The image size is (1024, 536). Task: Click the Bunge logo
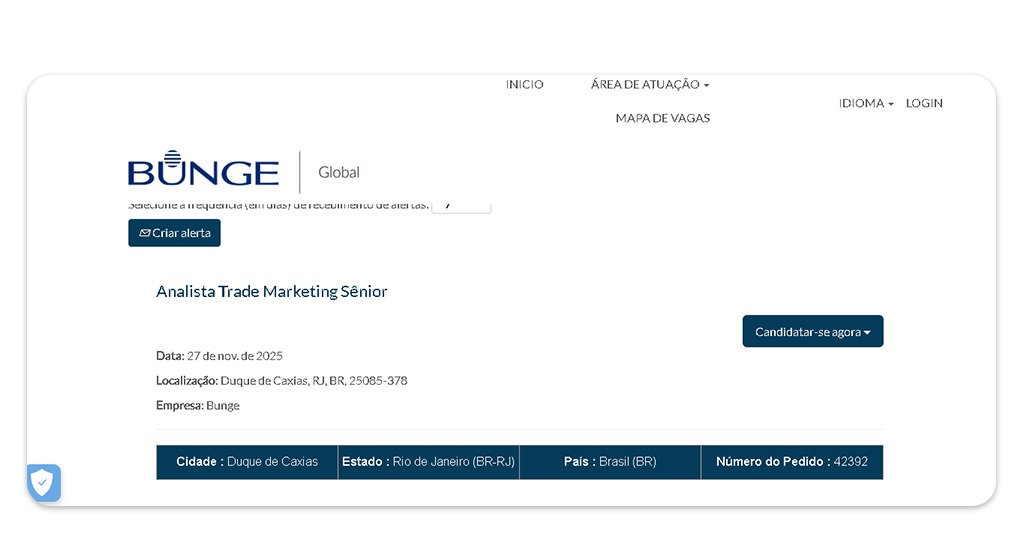coord(203,171)
